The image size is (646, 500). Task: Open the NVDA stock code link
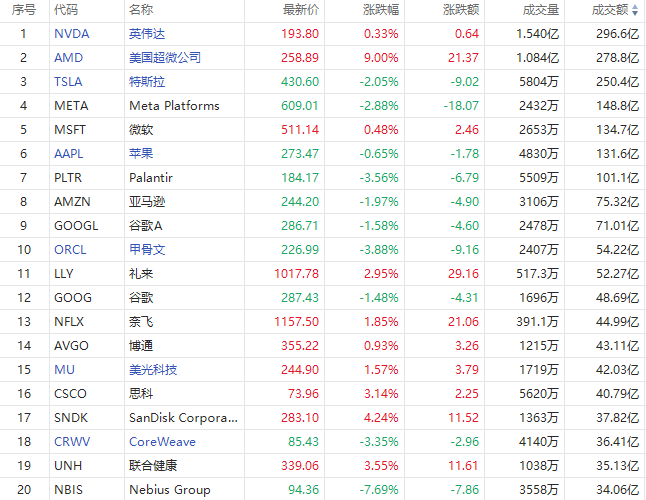click(x=72, y=34)
